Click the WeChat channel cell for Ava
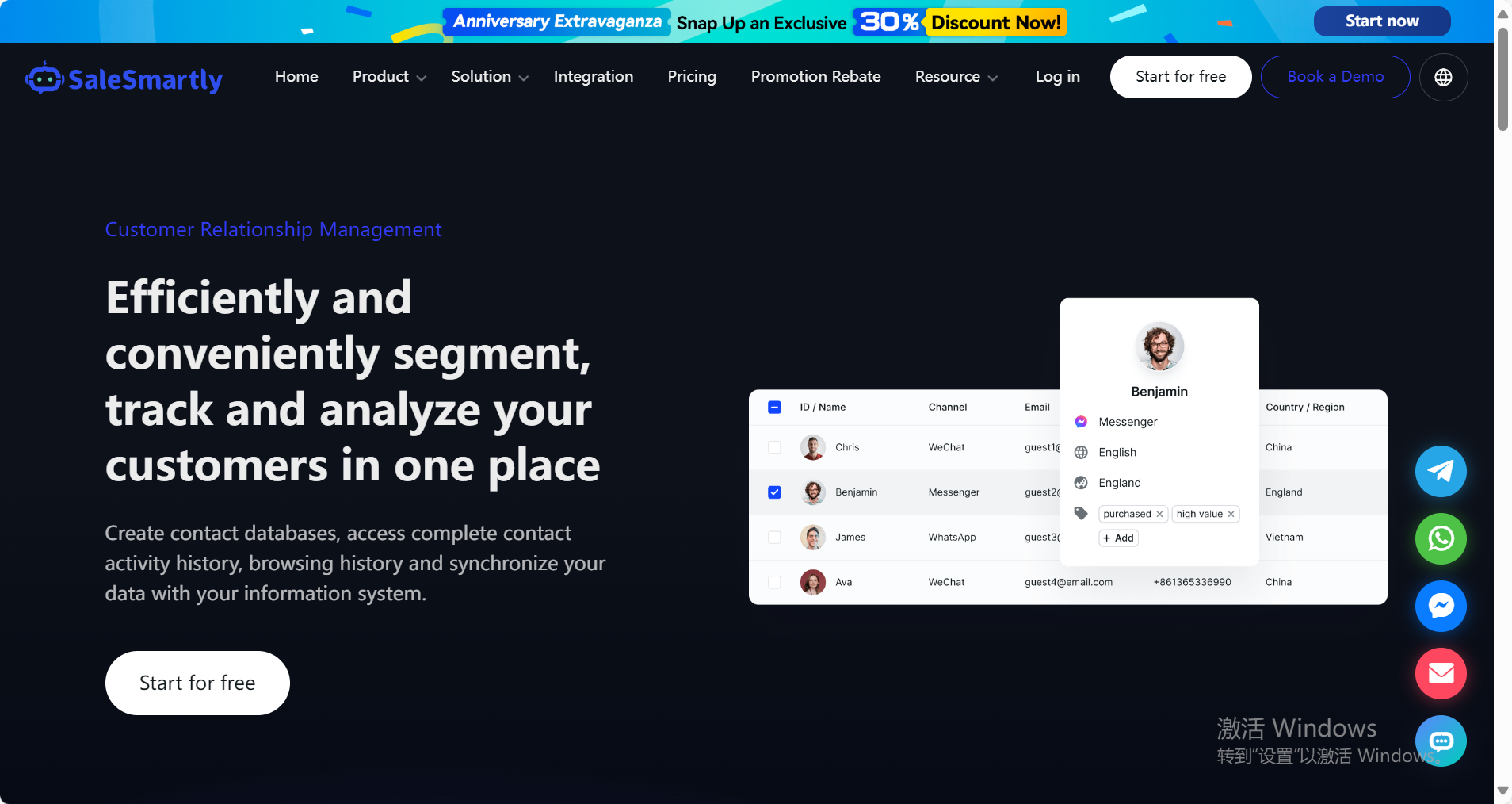1512x804 pixels. (946, 582)
